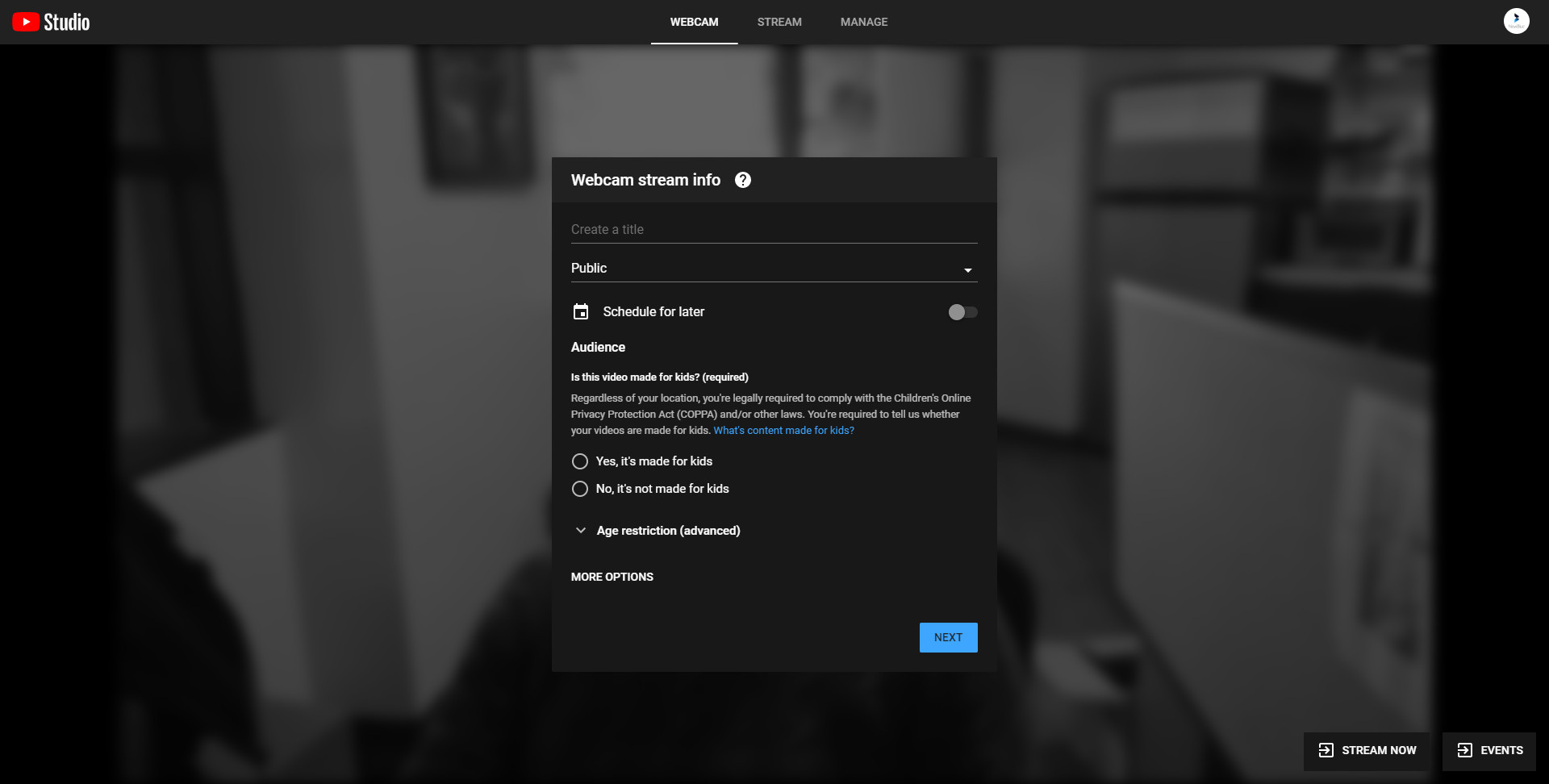The image size is (1549, 784).
Task: Click the STREAM NOW button
Action: pyautogui.click(x=1367, y=750)
